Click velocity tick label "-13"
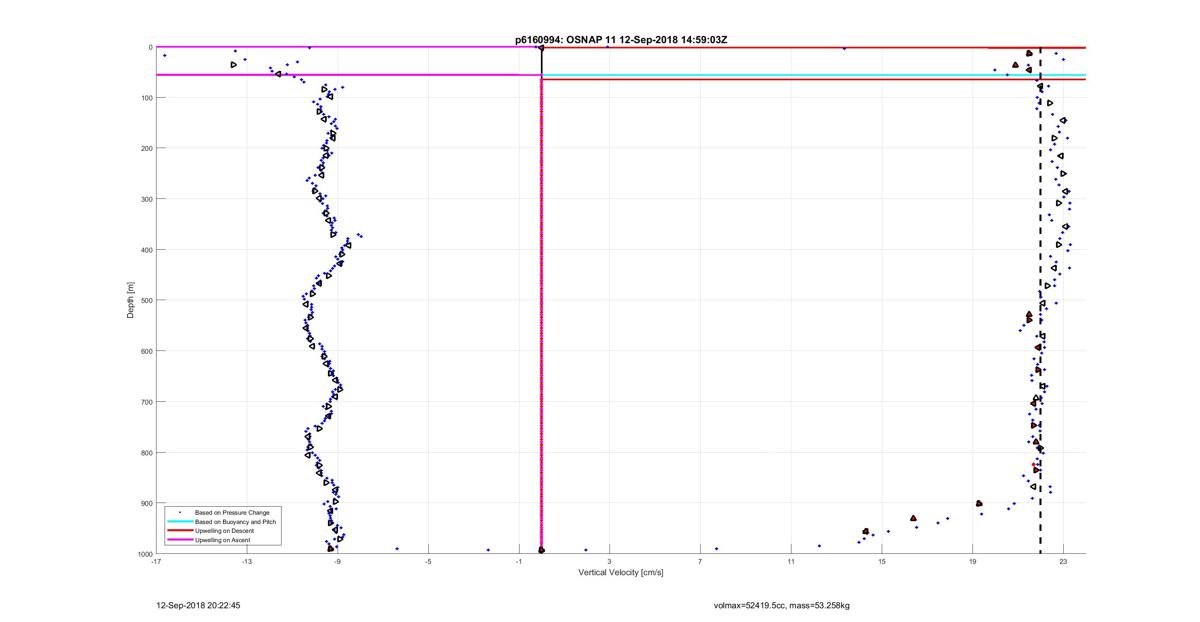 (246, 562)
